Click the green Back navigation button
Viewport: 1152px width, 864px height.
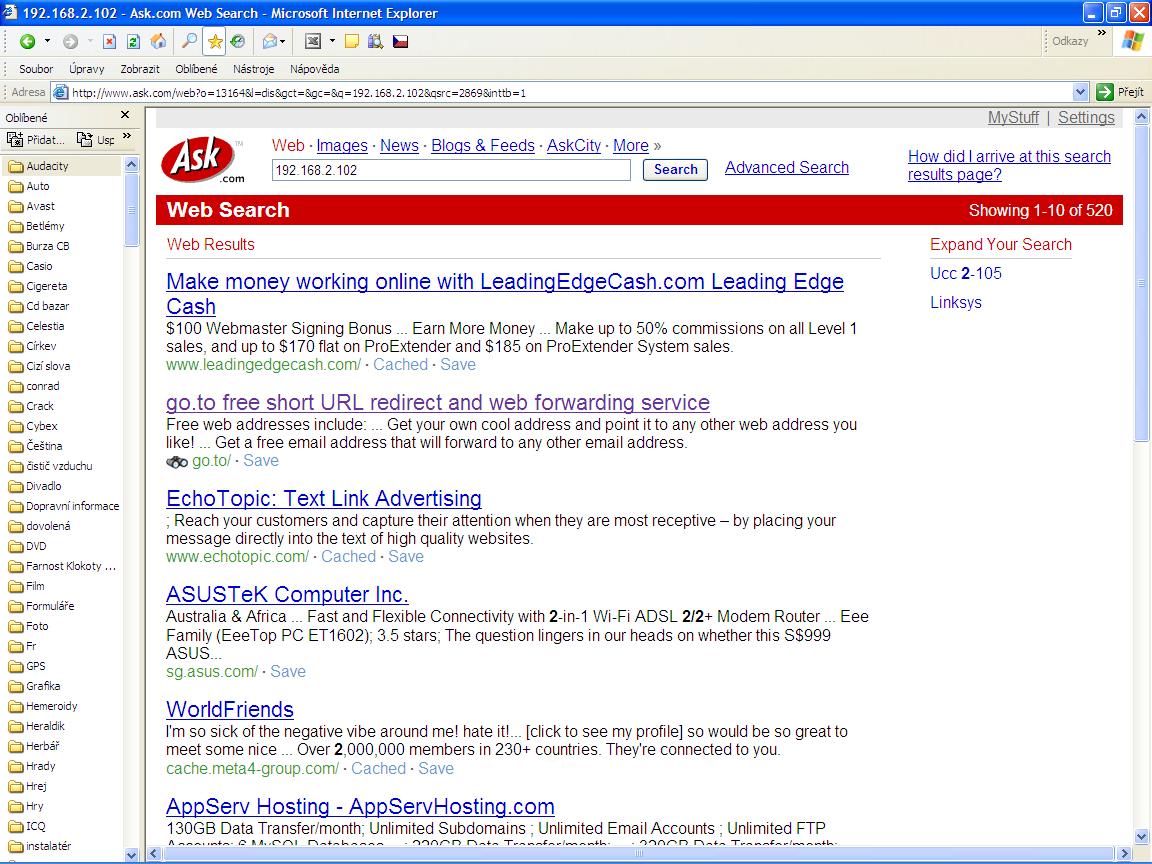tap(27, 42)
